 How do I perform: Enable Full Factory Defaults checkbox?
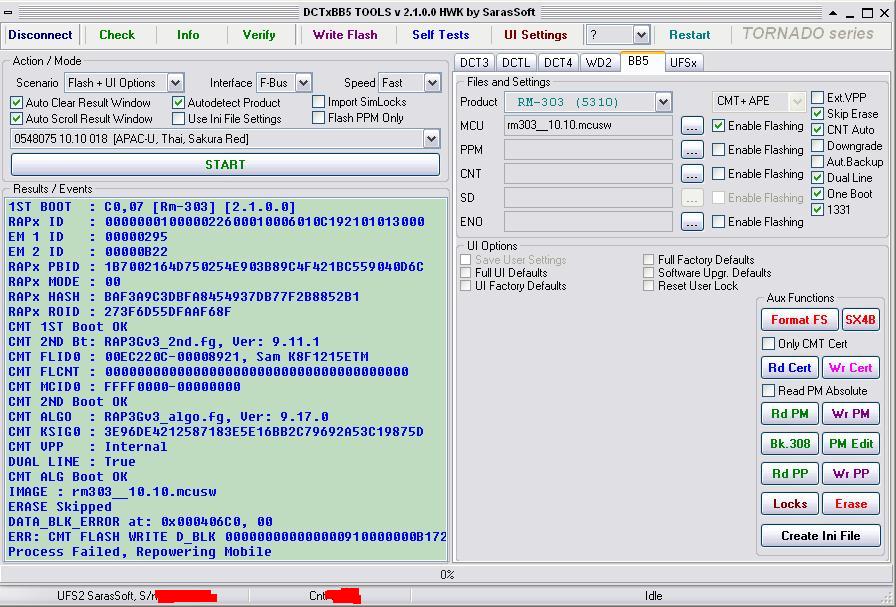[649, 259]
